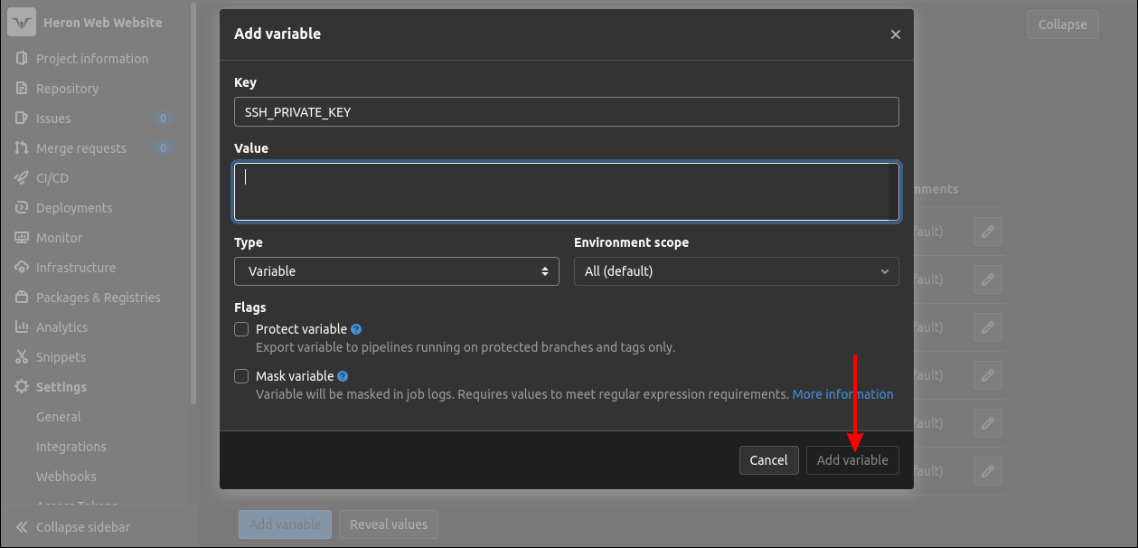Open the Repository menu item
Screen dimensions: 1138x548
click(67, 89)
